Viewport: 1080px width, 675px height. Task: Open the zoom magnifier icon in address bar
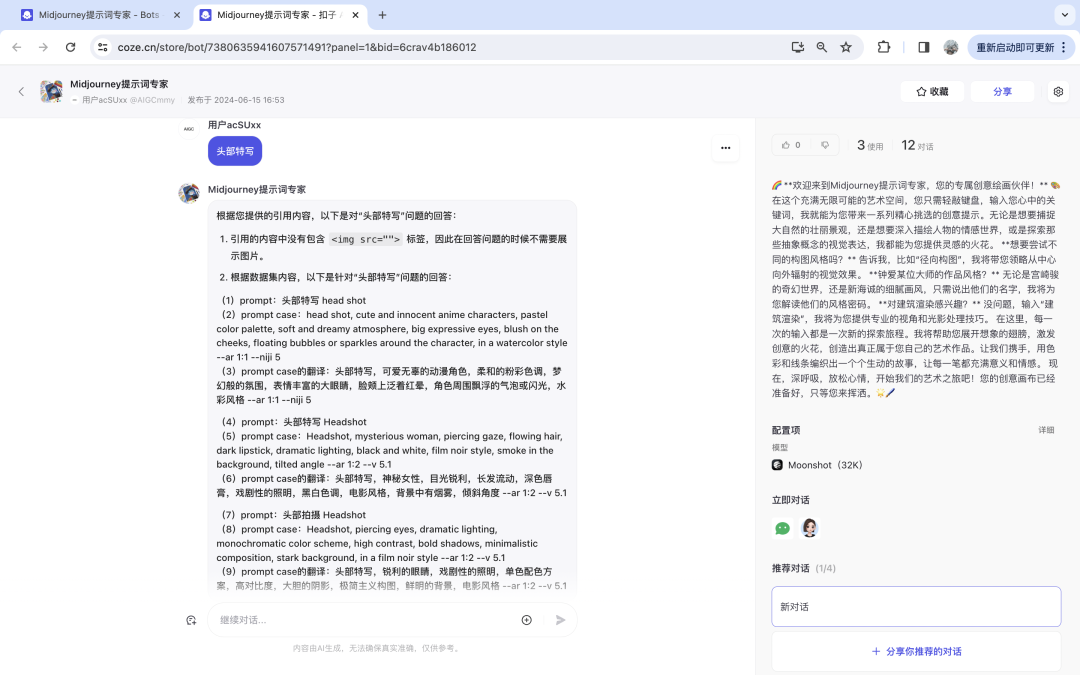pos(822,47)
